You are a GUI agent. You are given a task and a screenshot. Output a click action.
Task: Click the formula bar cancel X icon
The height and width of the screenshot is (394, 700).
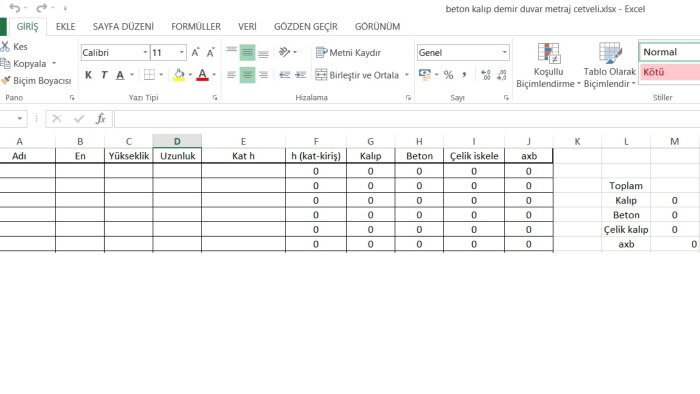coord(57,118)
